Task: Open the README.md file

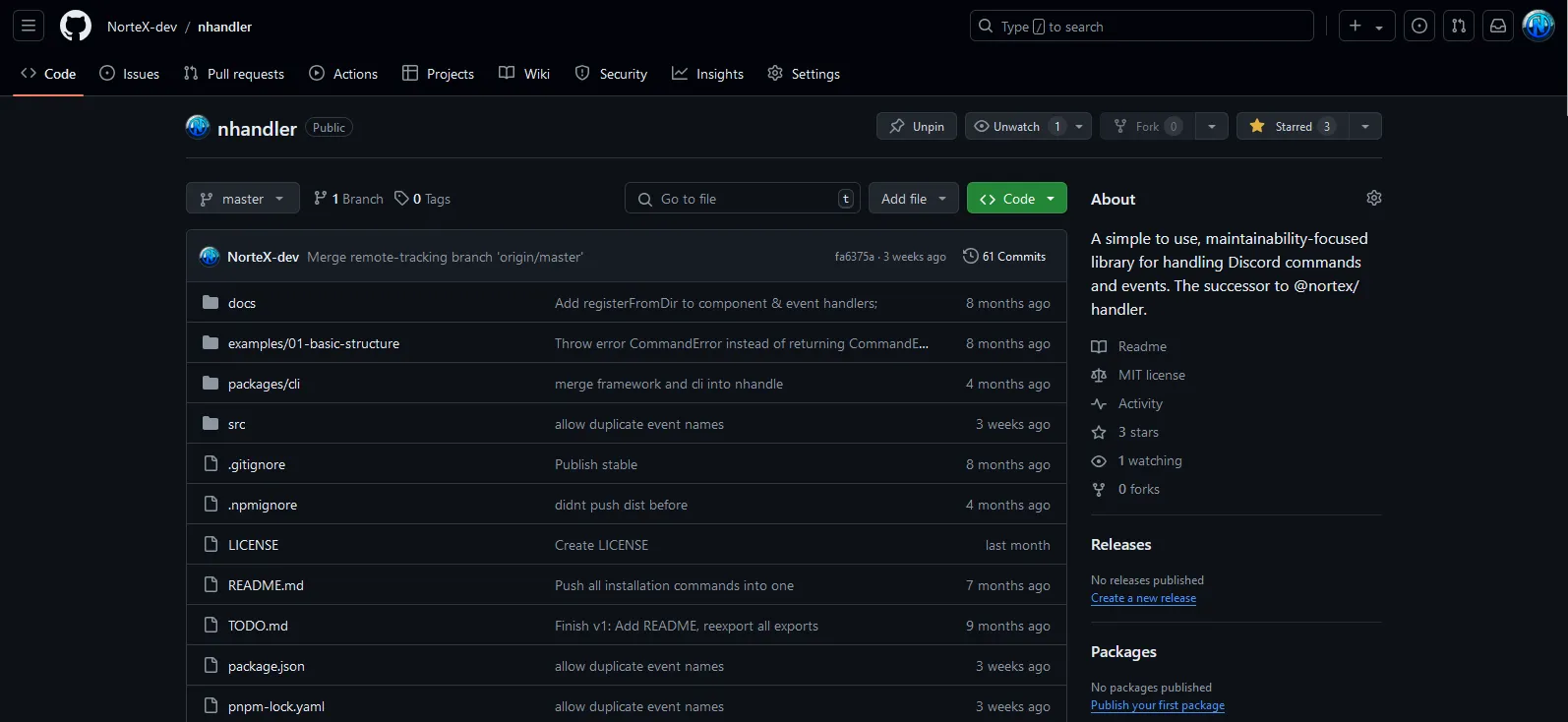Action: pyautogui.click(x=266, y=585)
